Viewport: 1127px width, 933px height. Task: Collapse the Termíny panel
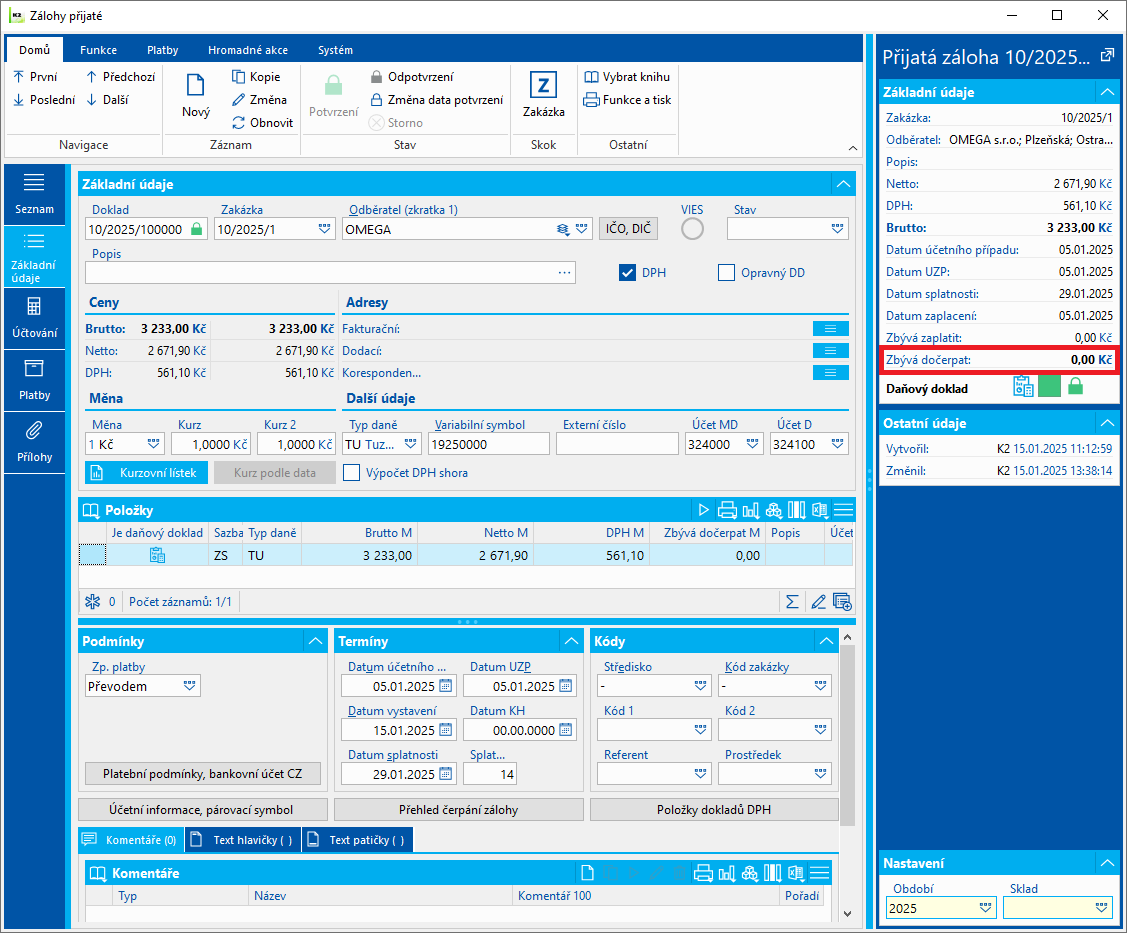tap(571, 641)
